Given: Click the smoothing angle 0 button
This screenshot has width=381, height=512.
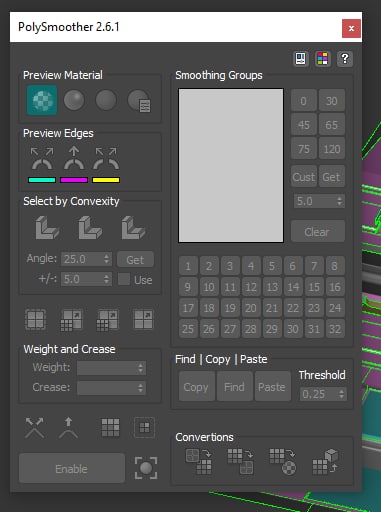Looking at the screenshot, I should pyautogui.click(x=304, y=101).
